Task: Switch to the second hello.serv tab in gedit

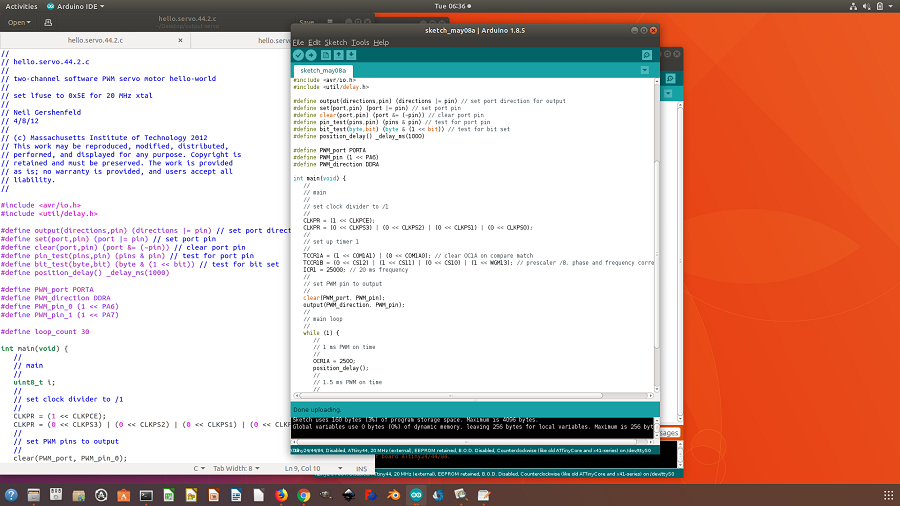Action: point(274,40)
